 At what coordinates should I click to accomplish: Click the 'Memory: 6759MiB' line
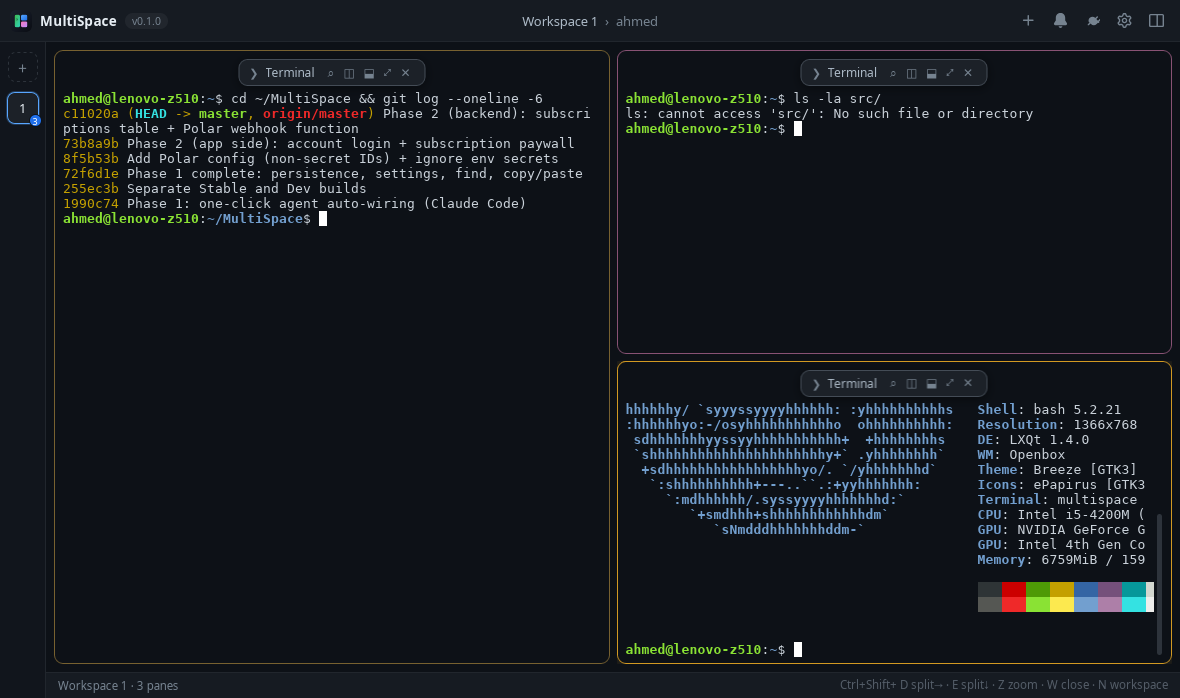coord(1061,560)
